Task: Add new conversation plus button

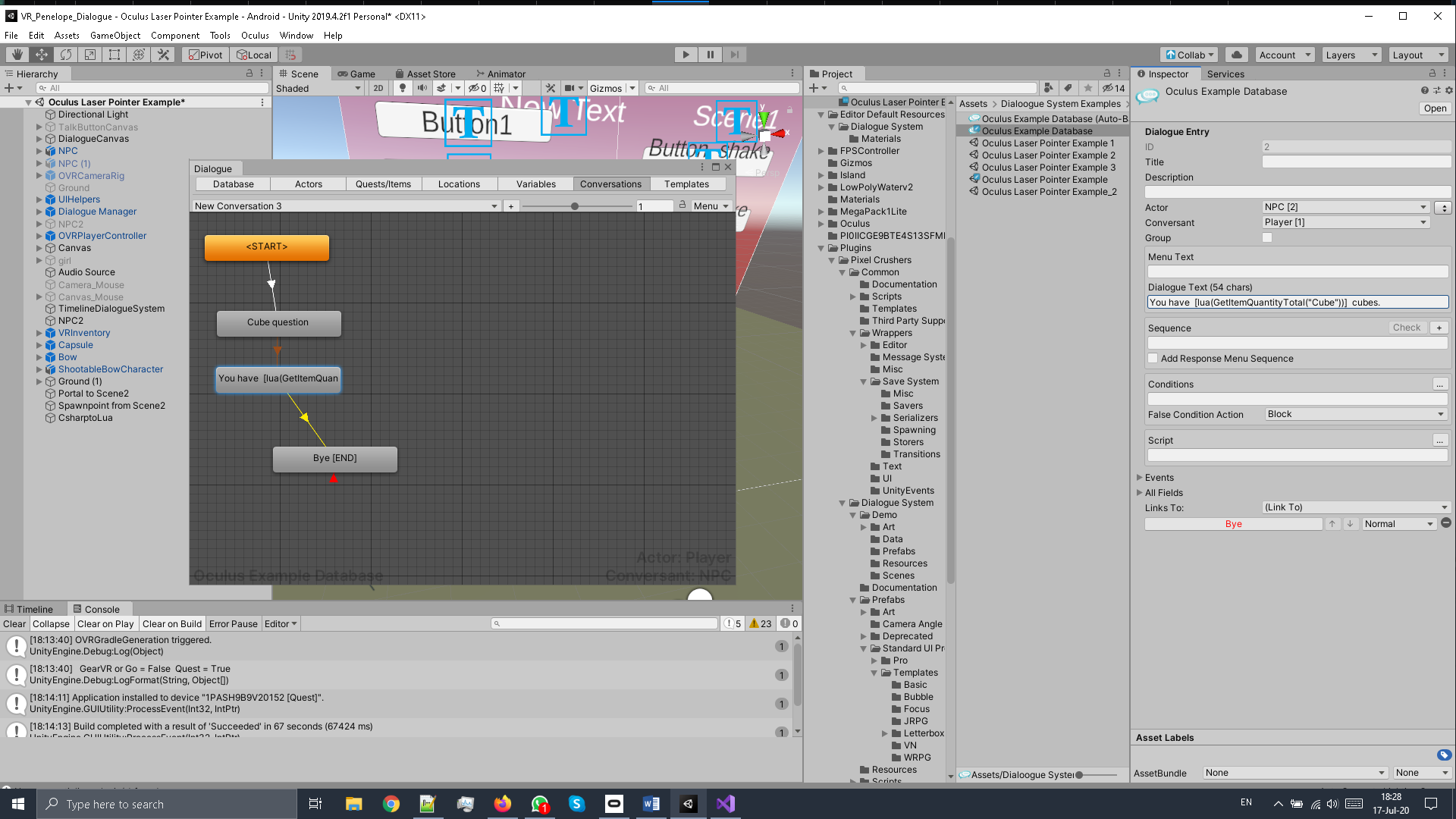Action: (x=511, y=206)
